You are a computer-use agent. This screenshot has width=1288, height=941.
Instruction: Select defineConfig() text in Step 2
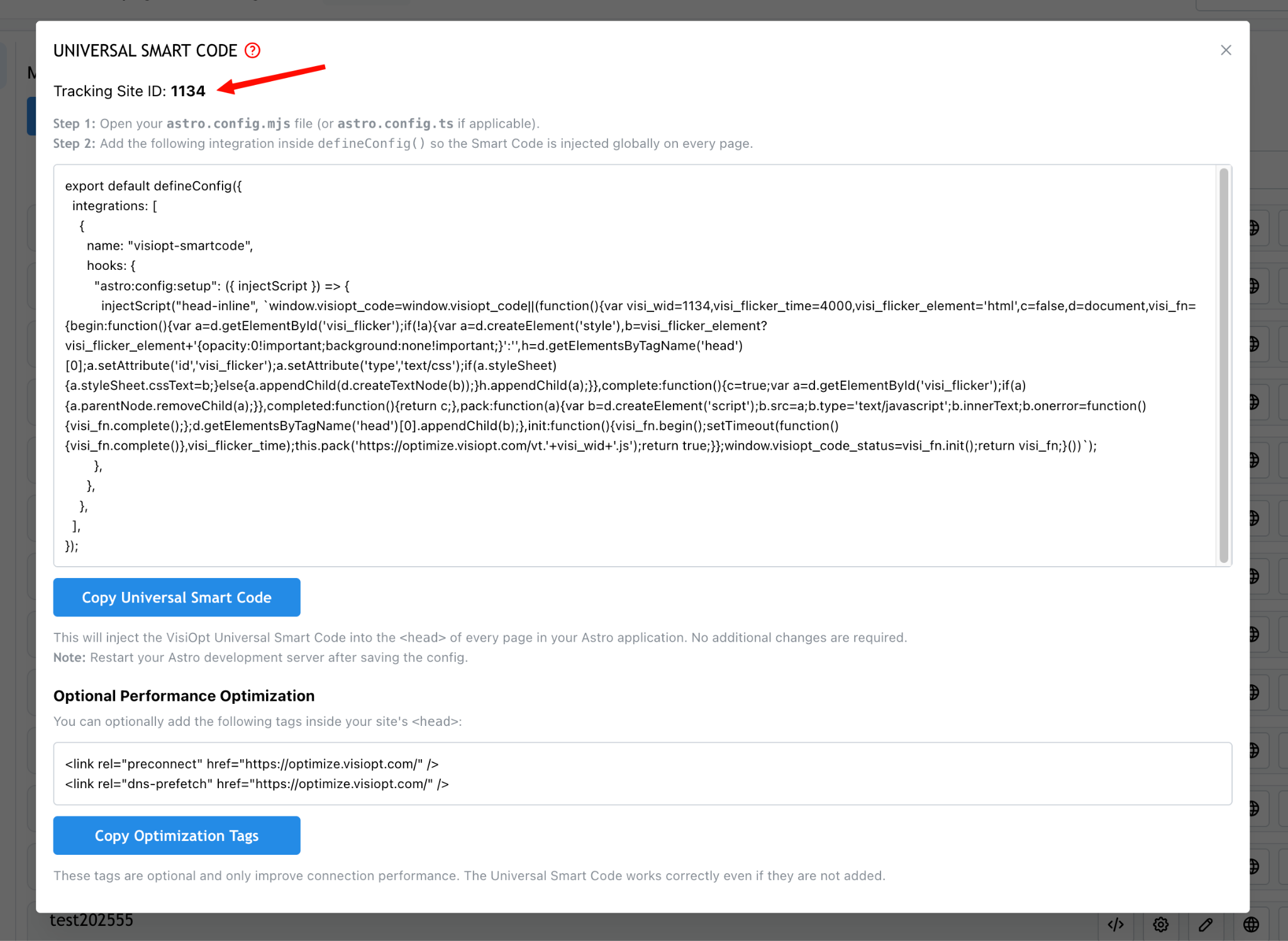[x=371, y=143]
